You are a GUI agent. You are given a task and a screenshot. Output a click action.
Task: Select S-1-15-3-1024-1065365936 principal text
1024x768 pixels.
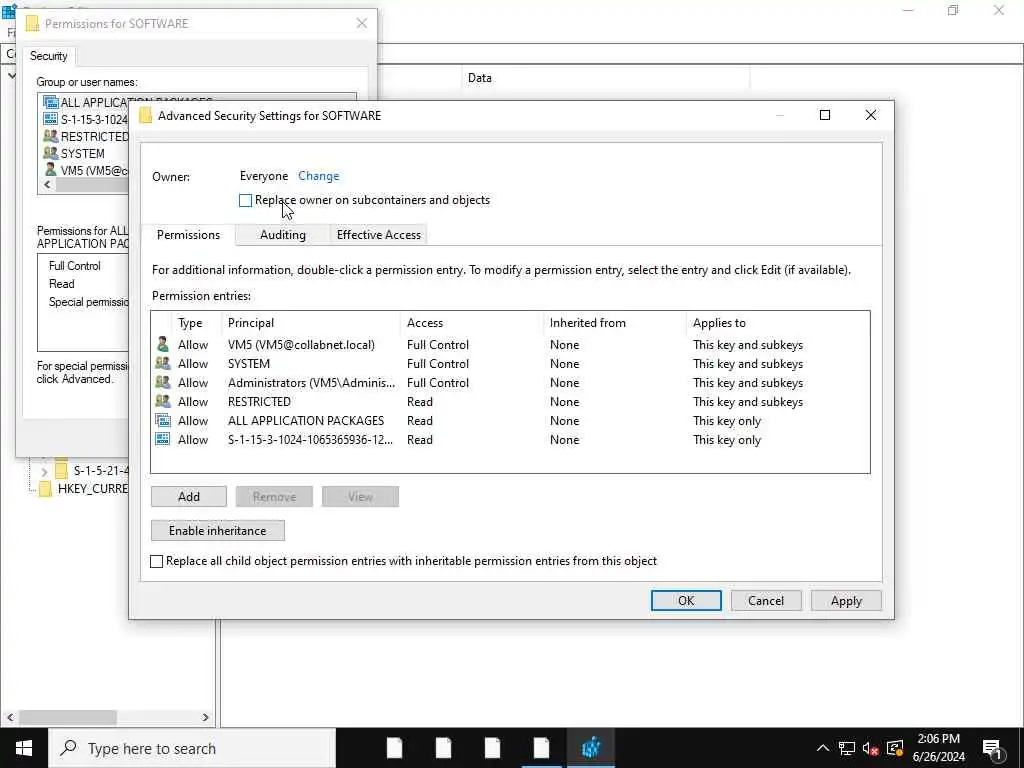click(x=310, y=440)
